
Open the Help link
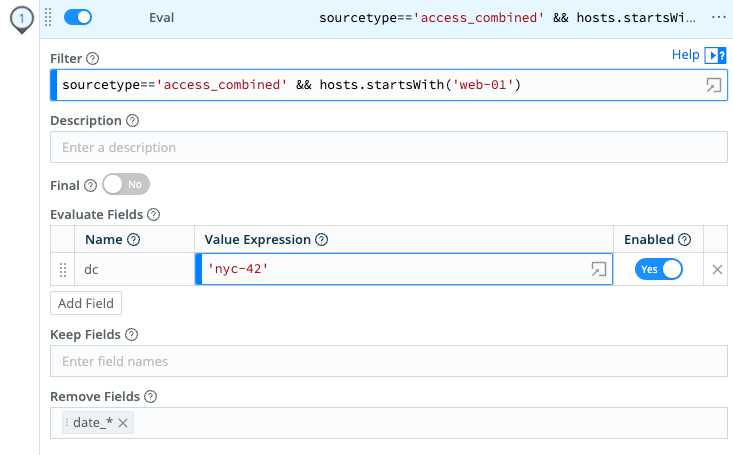(685, 55)
